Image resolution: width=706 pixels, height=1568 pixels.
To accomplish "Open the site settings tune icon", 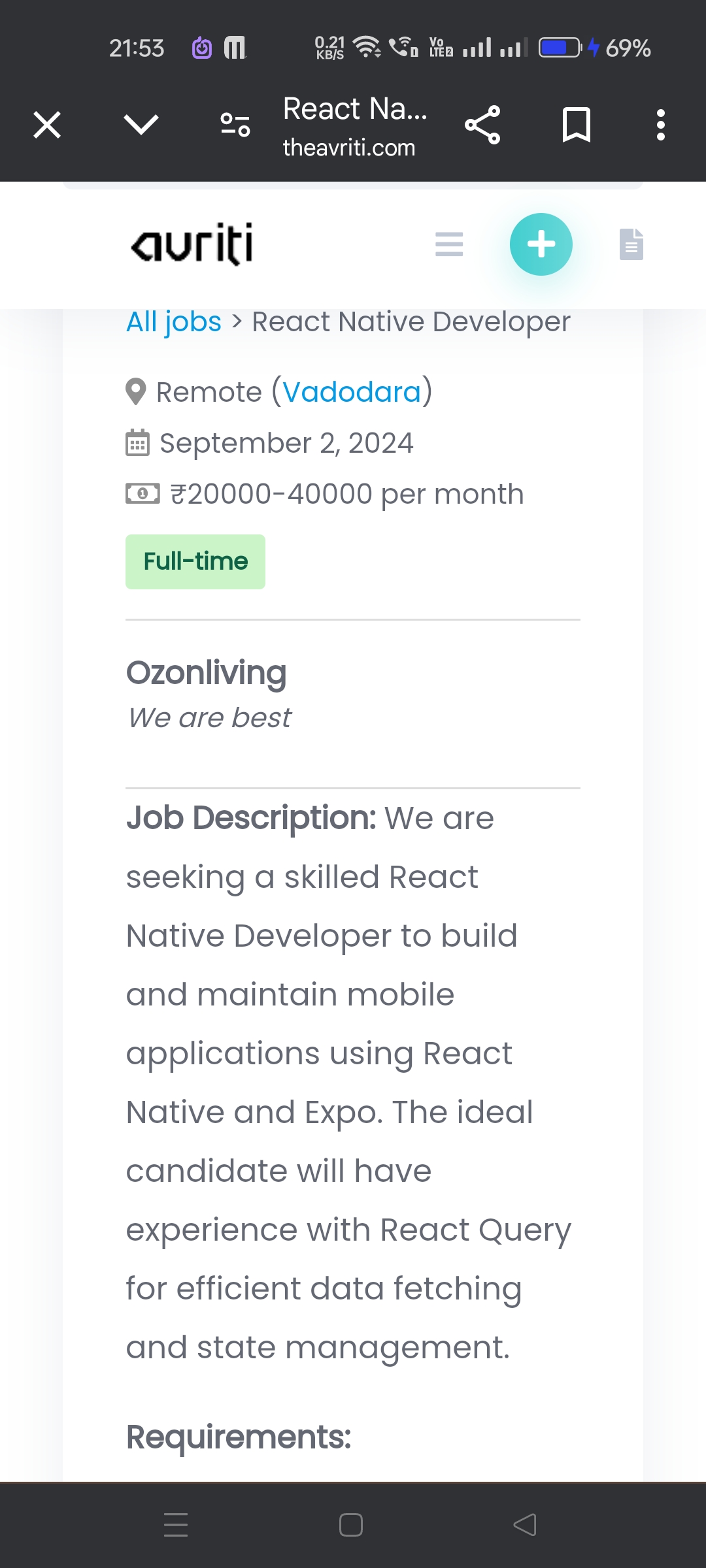I will tap(235, 124).
